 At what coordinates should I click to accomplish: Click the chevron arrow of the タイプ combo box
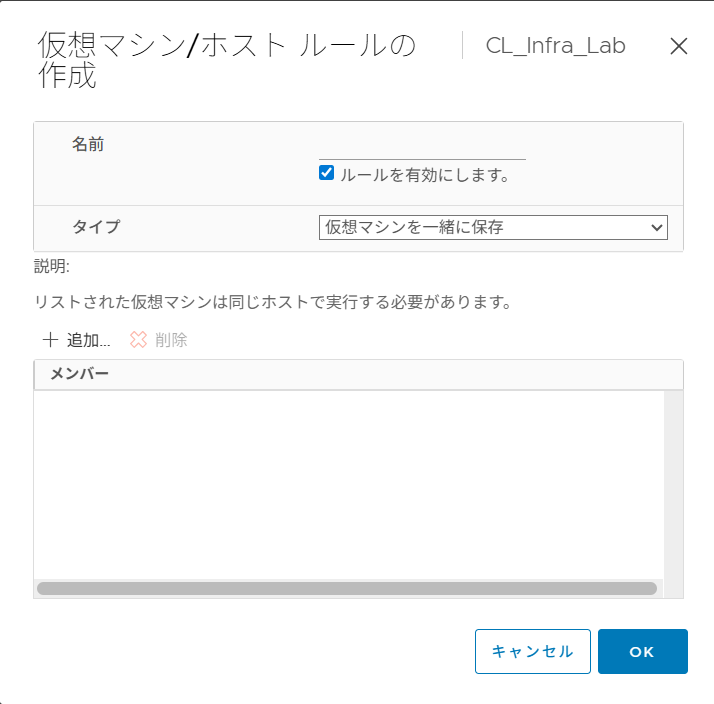pos(657,227)
